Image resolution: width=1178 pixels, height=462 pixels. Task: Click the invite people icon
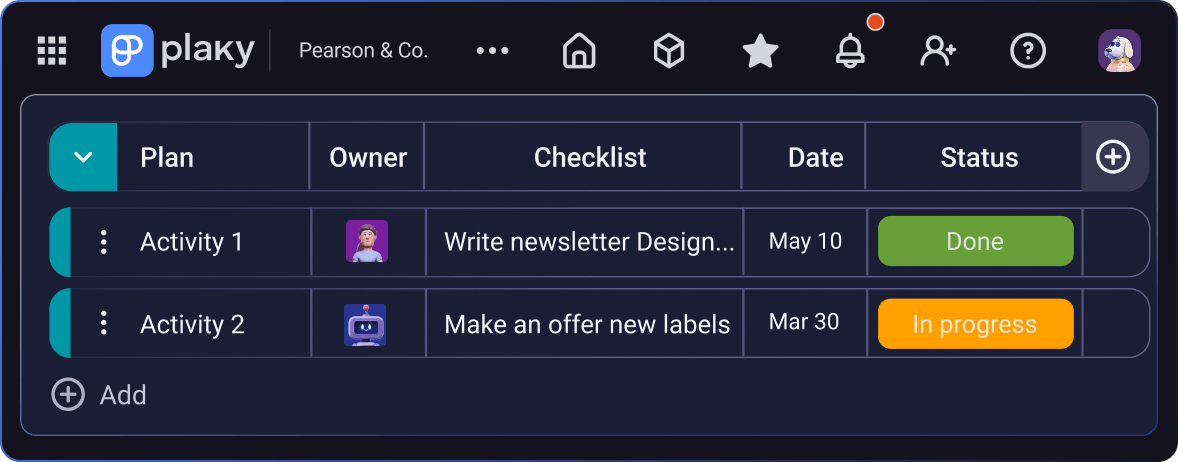point(938,51)
